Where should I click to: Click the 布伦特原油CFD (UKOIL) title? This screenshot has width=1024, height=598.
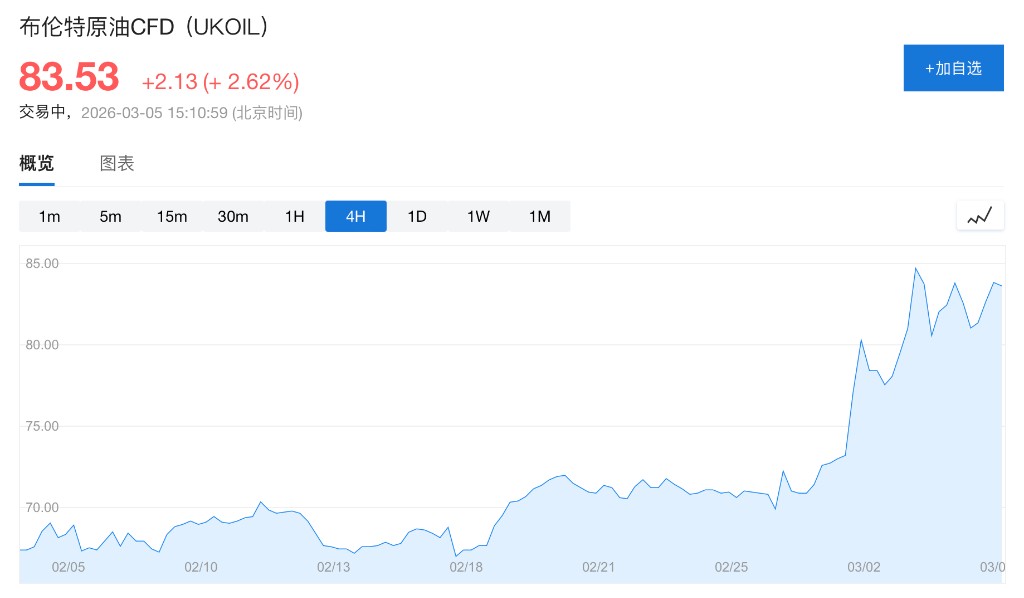(144, 28)
